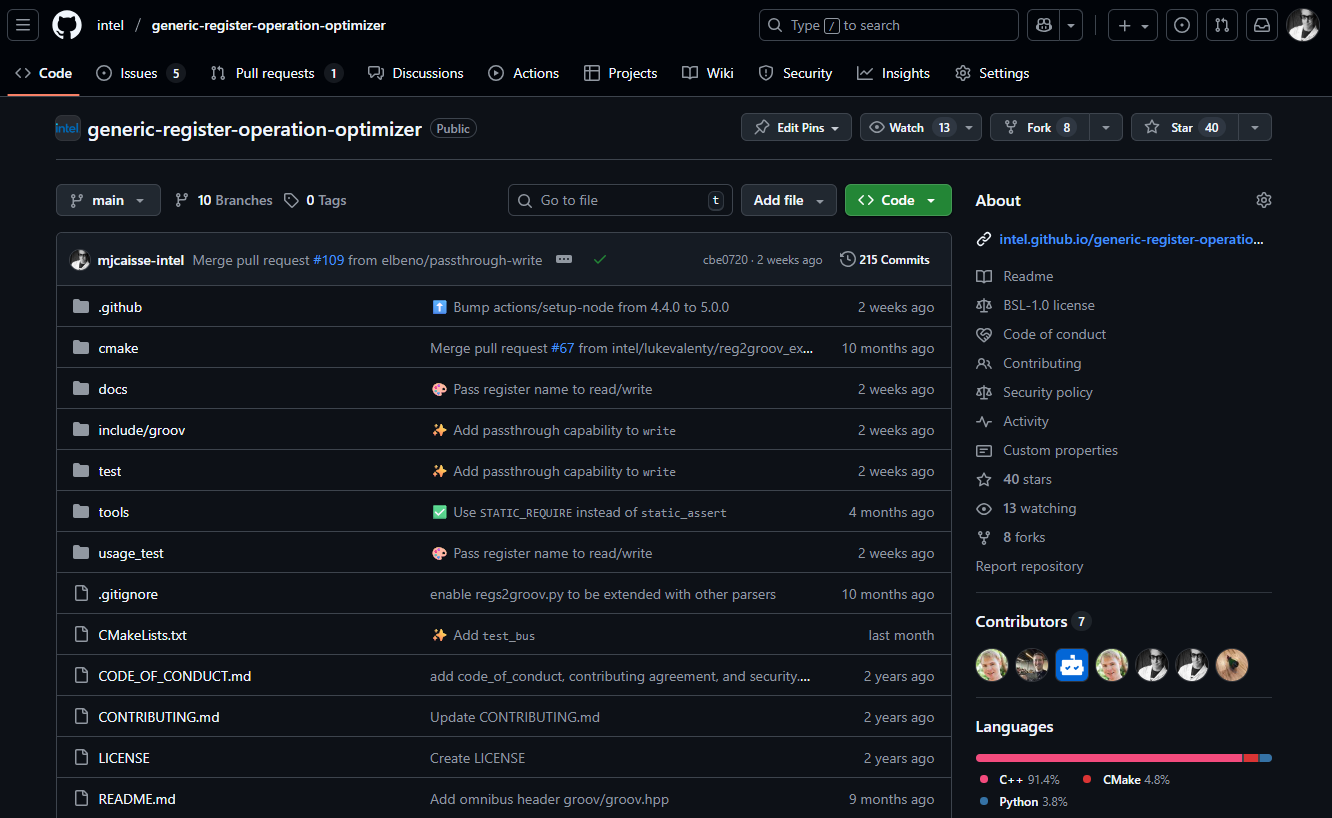Open the GitHub homepage logo
The image size is (1332, 818).
tap(67, 25)
